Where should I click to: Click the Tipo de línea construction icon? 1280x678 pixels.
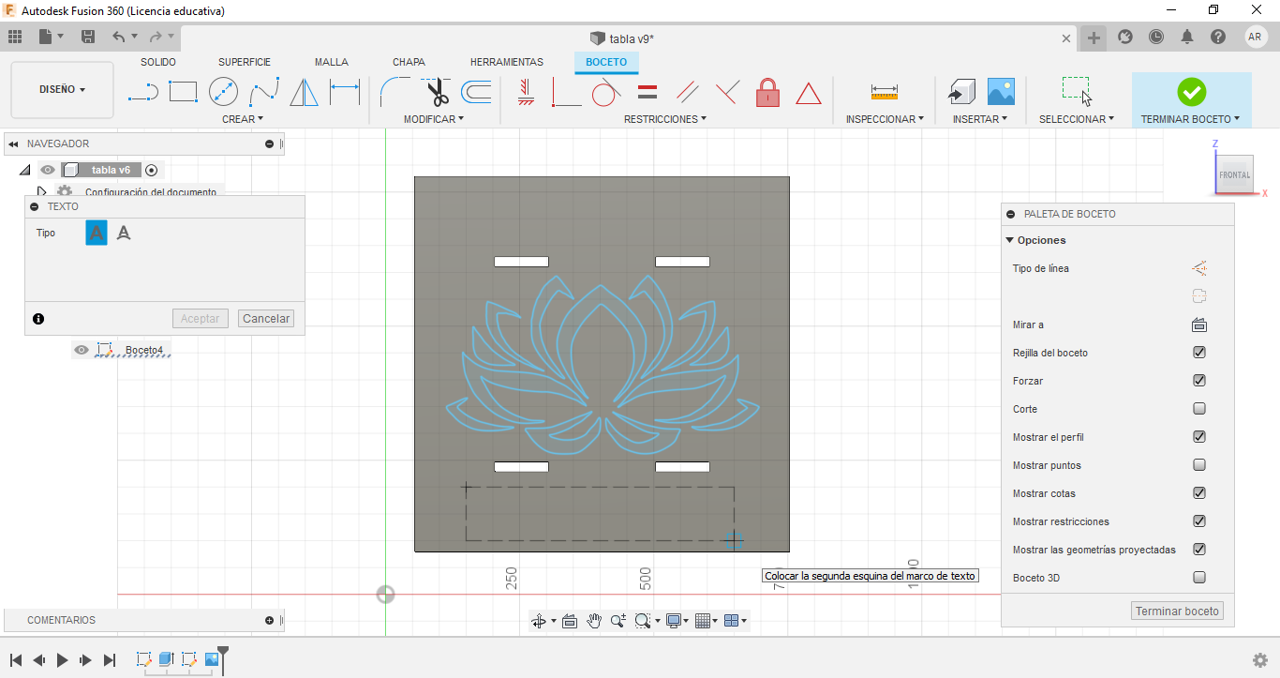tap(1199, 268)
